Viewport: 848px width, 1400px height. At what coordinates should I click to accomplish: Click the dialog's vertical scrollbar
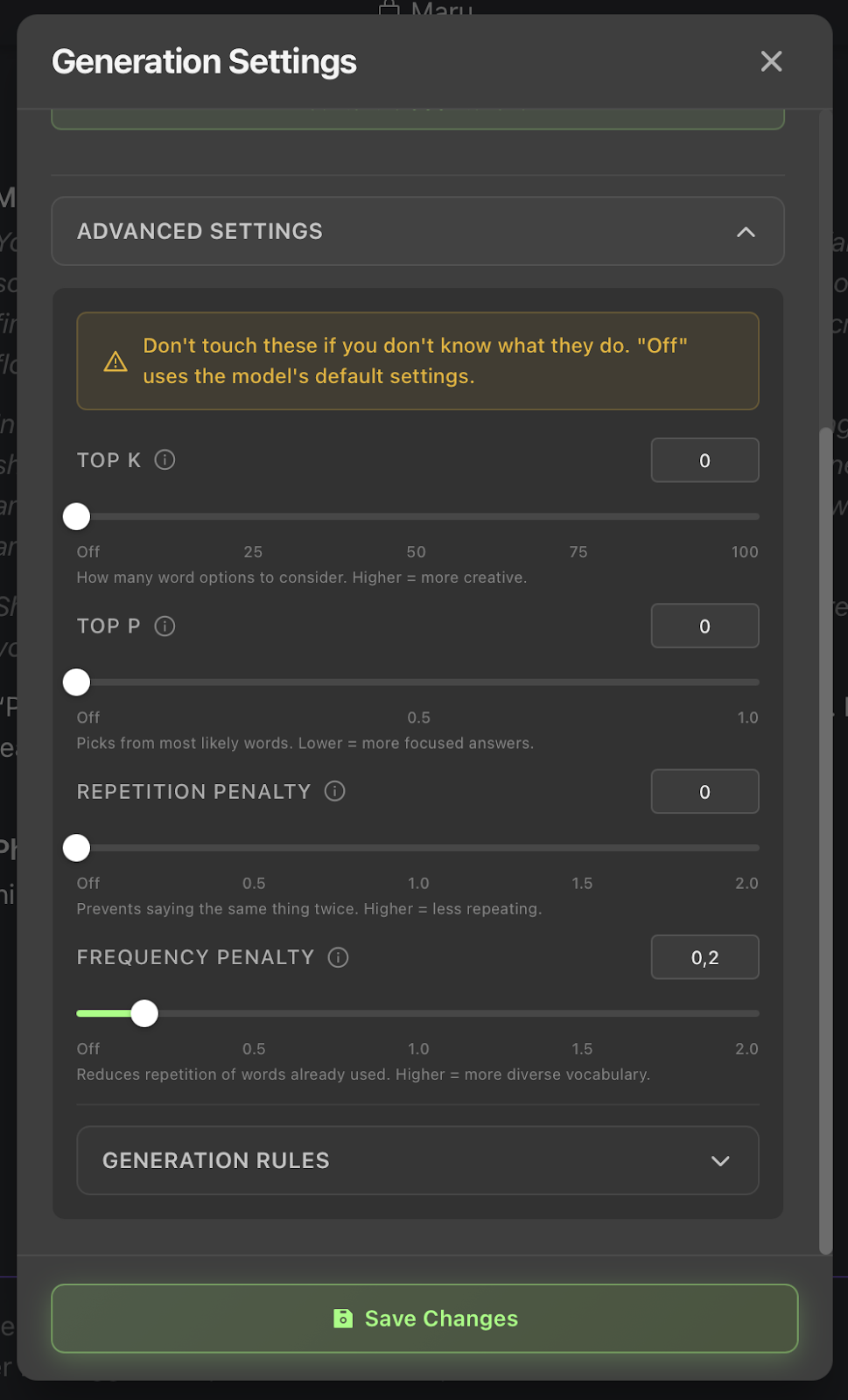coord(825,840)
